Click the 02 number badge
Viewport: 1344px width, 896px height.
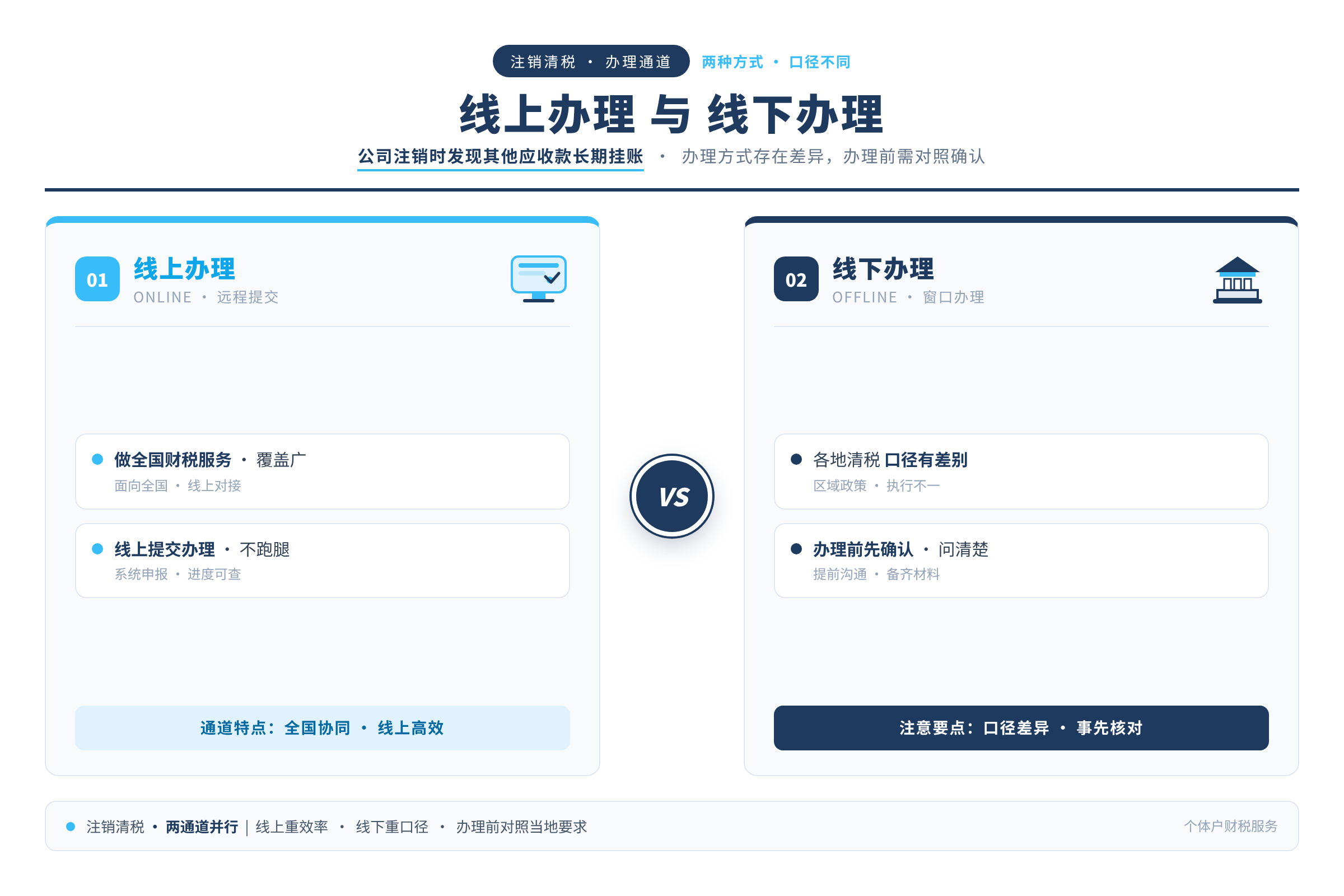coord(796,279)
